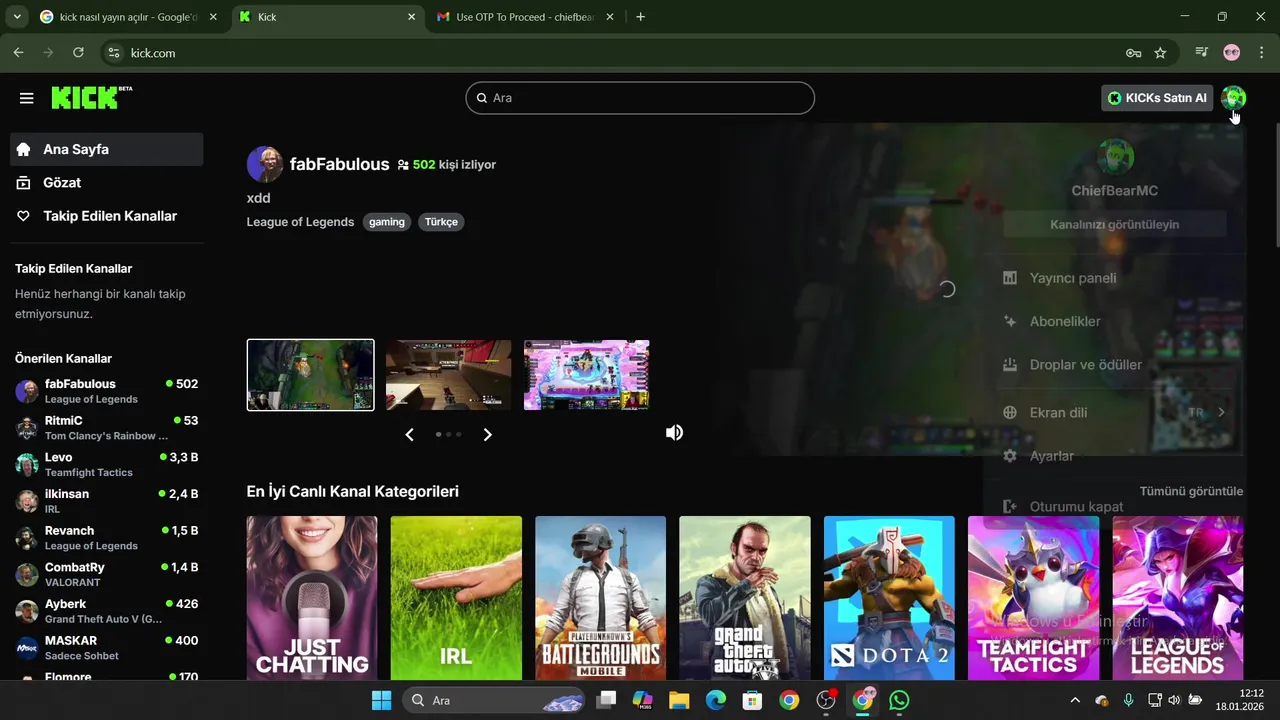Reload the page
This screenshot has width=1280, height=720.
point(78,52)
